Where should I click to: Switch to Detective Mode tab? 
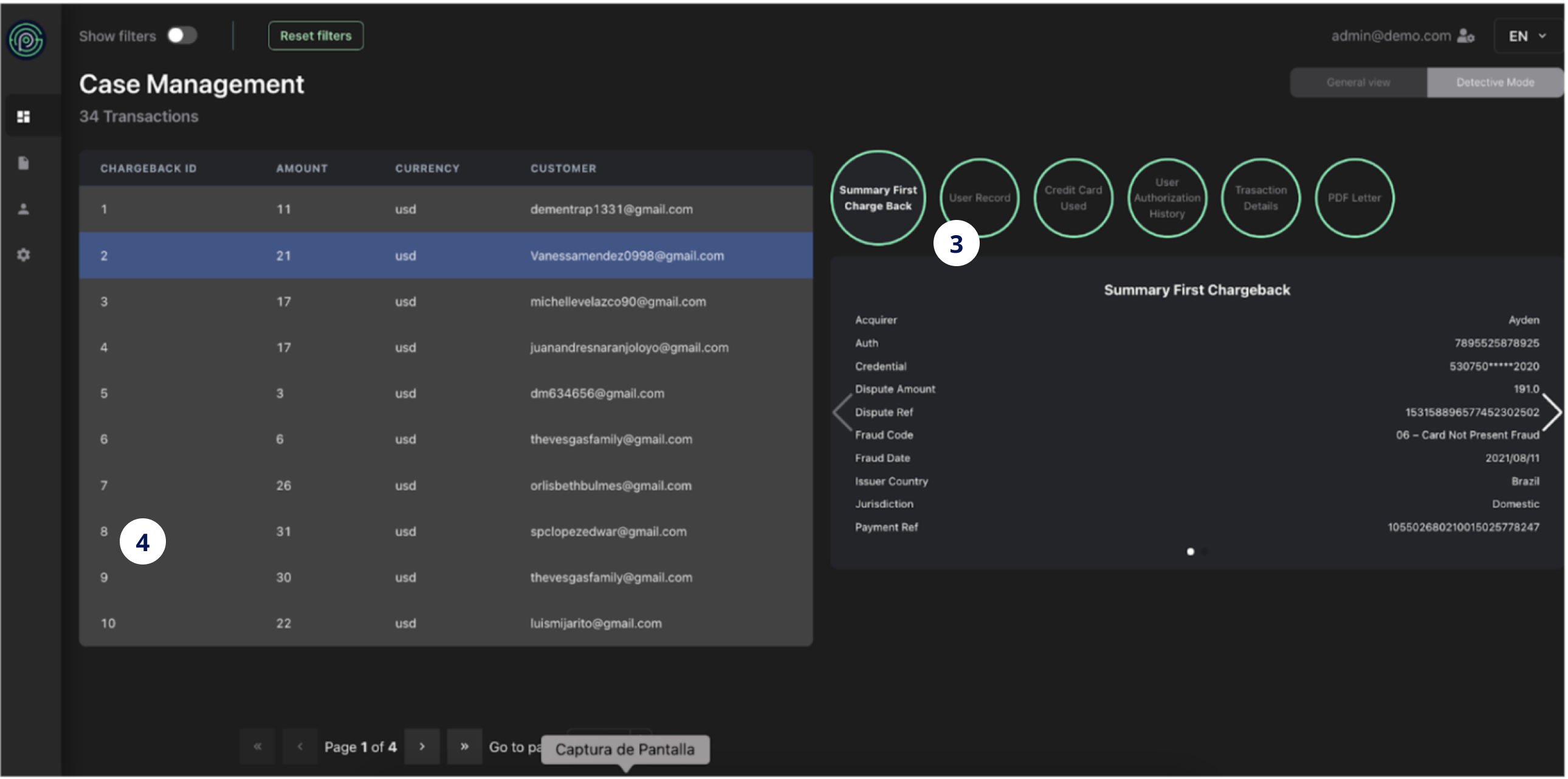pos(1494,83)
